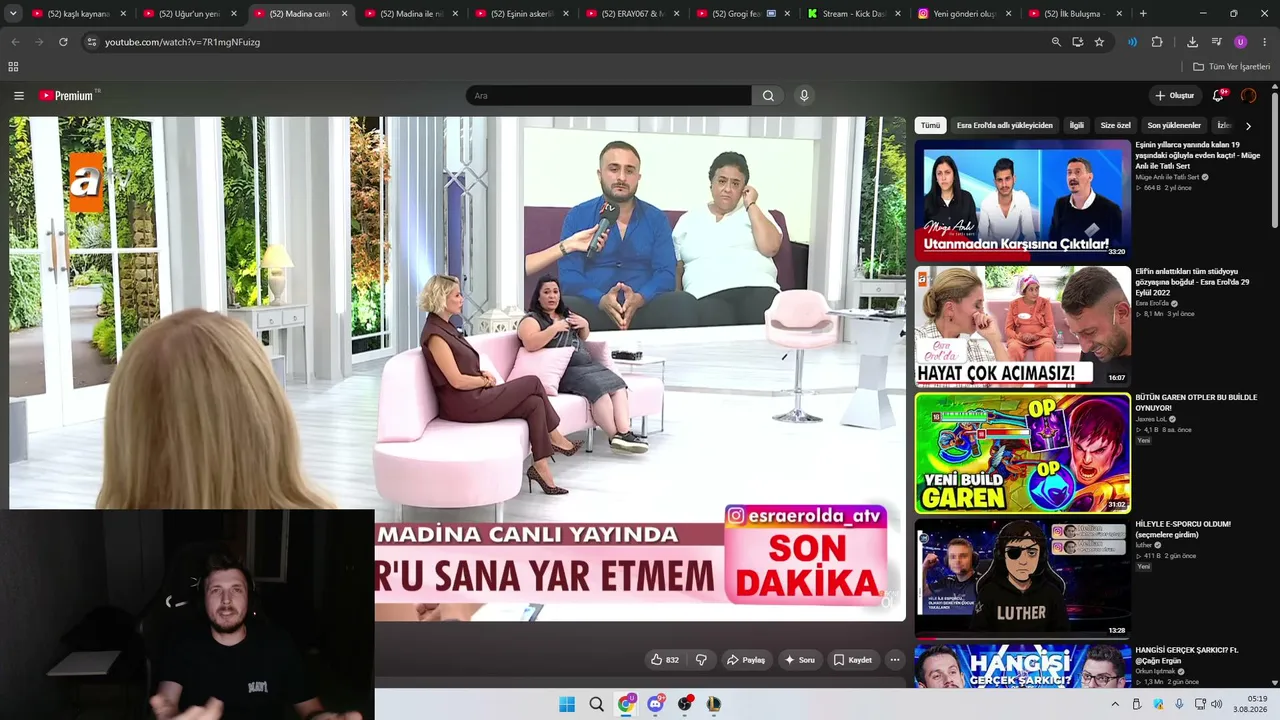Image resolution: width=1280 pixels, height=720 pixels.
Task: Open Windows taskbar search
Action: click(x=596, y=704)
